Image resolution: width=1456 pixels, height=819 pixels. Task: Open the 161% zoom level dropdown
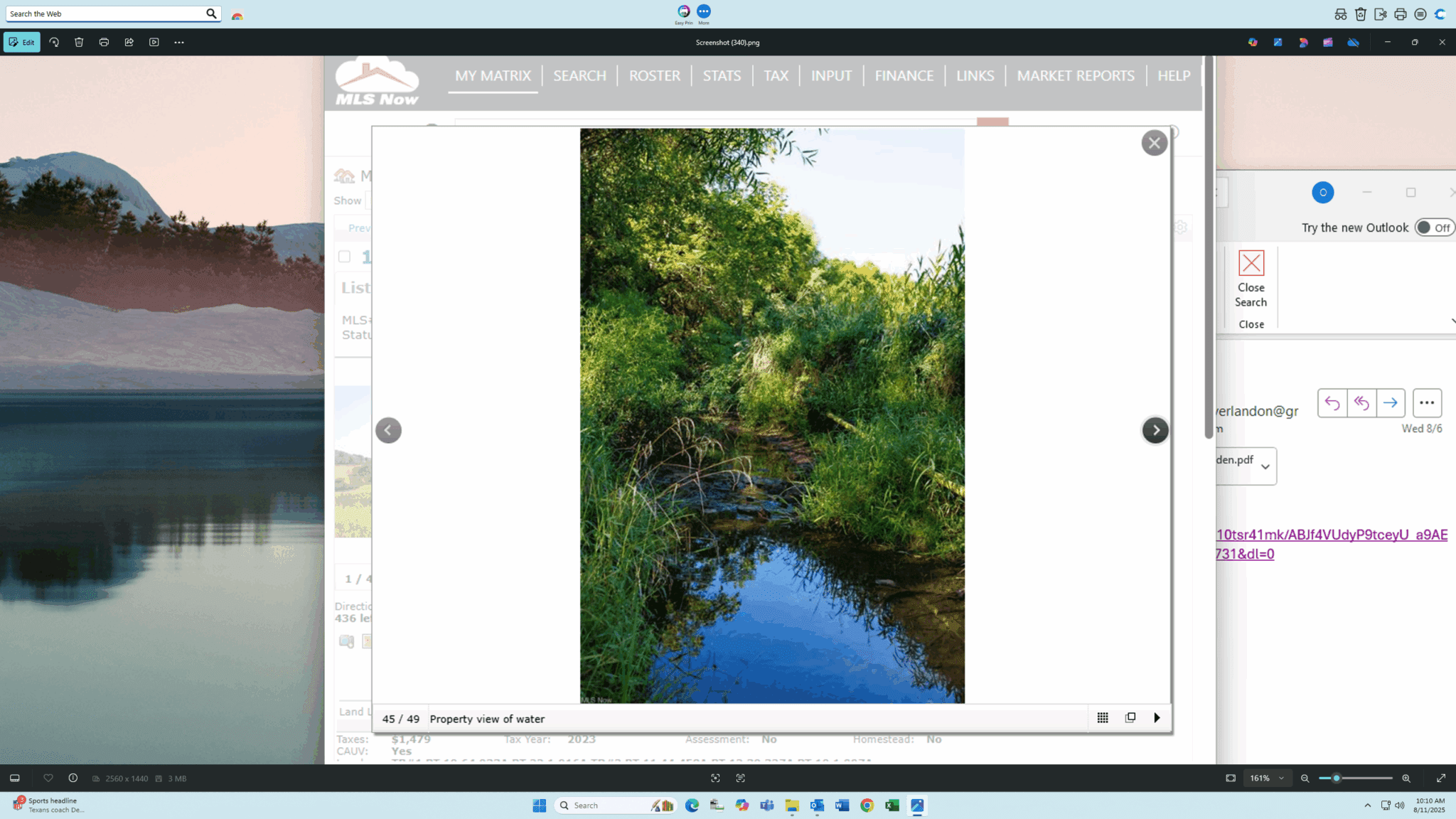click(x=1267, y=778)
